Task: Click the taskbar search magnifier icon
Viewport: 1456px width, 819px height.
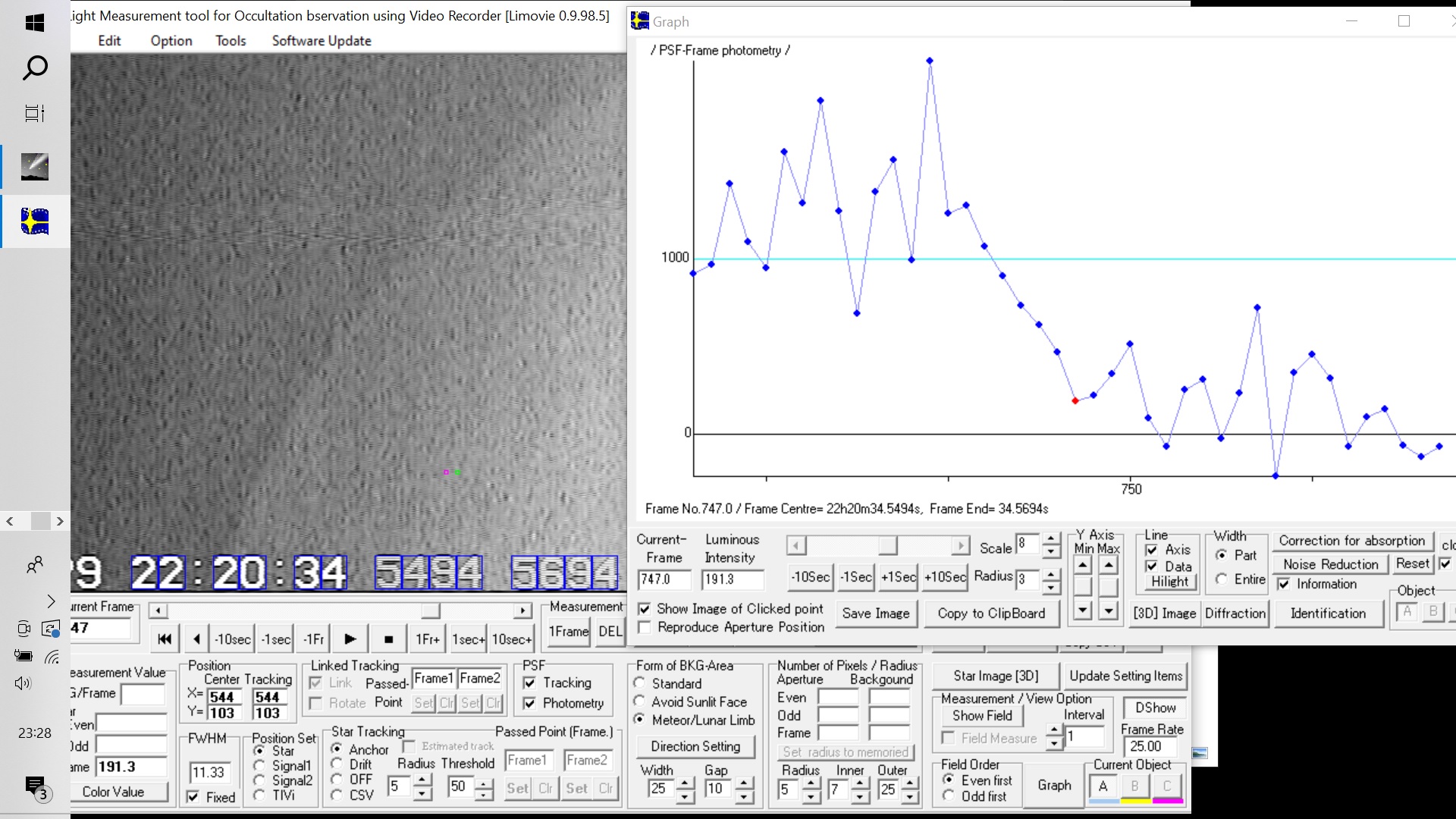Action: click(35, 68)
